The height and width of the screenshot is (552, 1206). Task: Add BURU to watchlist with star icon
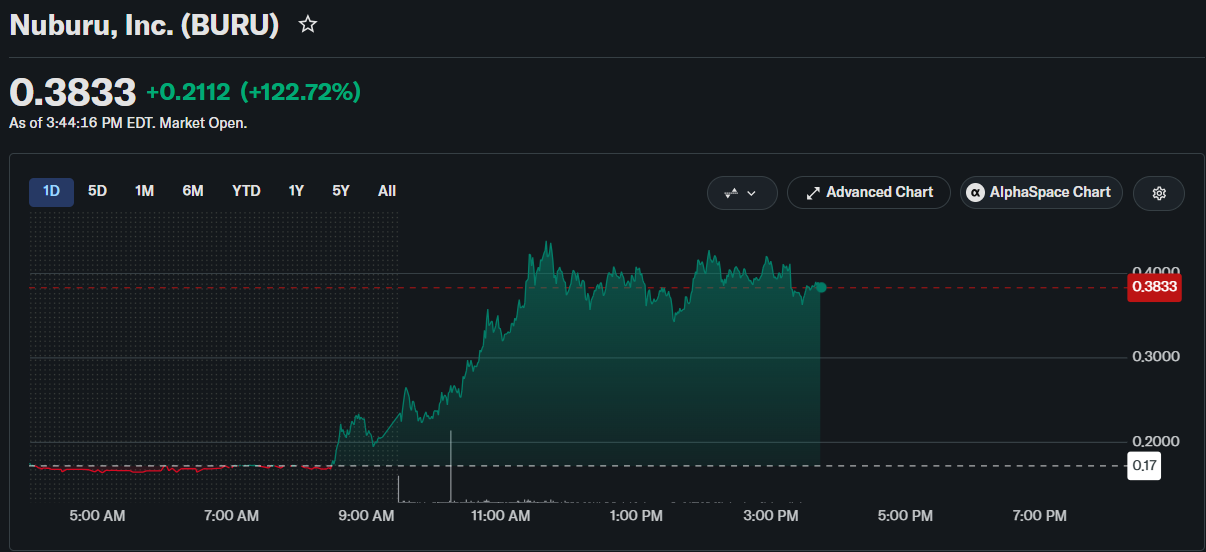[x=308, y=25]
